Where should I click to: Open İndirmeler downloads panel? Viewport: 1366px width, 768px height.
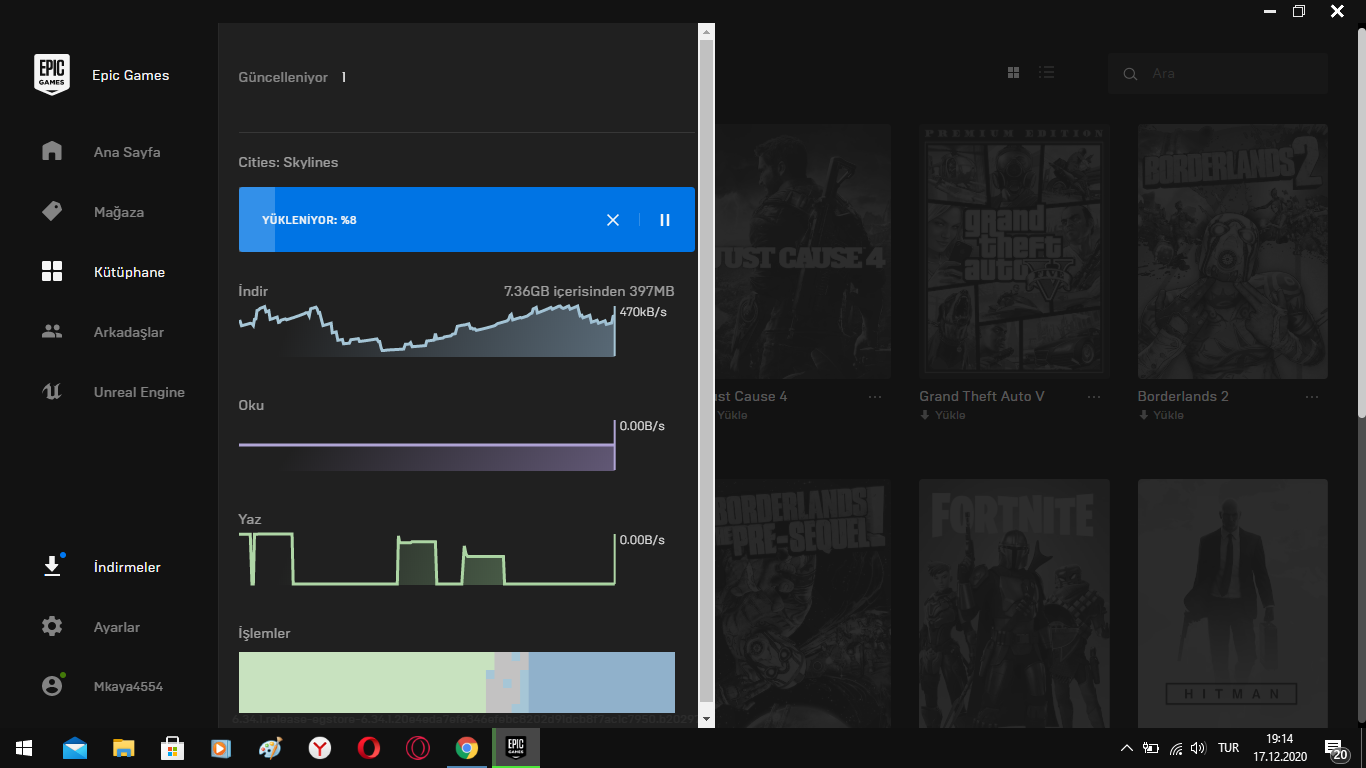point(127,567)
